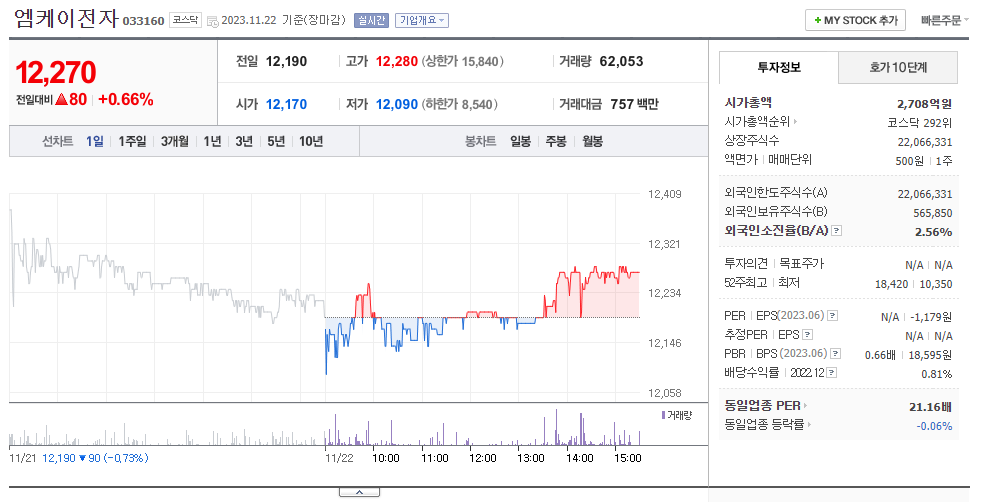Click the 고가 value 12,280
The image size is (989, 502).
pyautogui.click(x=397, y=61)
